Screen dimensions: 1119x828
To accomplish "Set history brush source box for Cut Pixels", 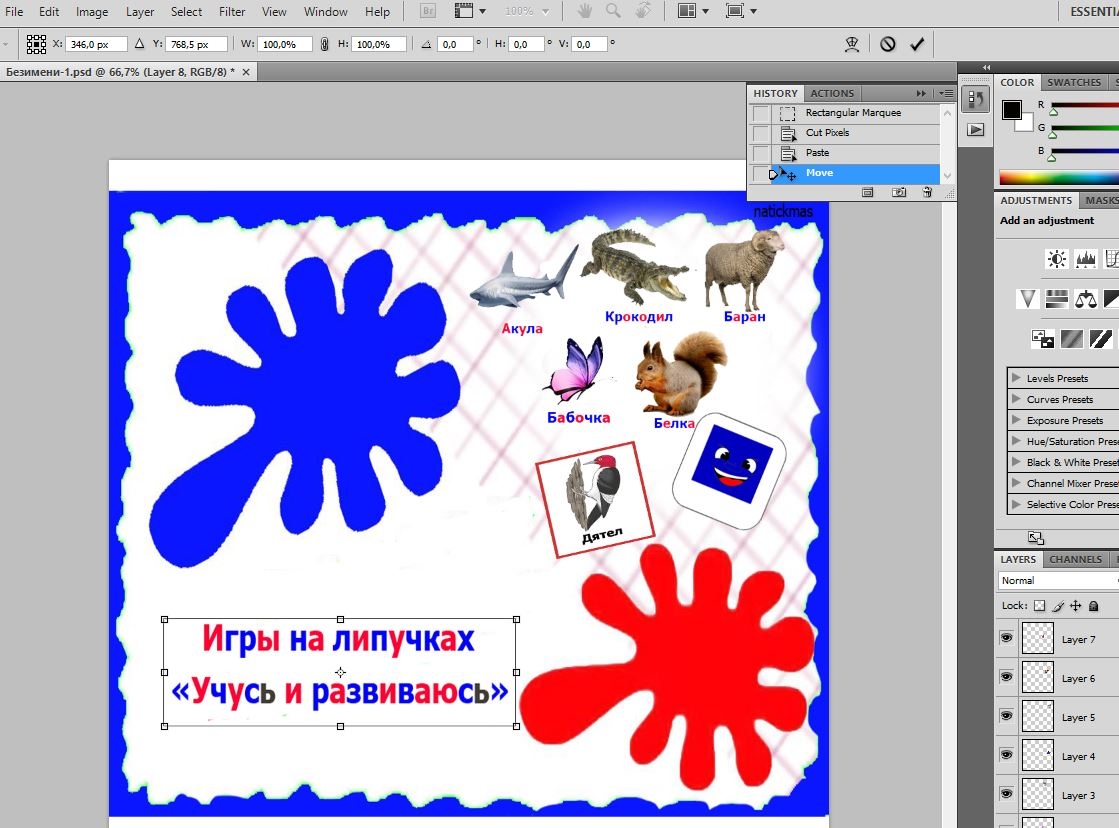I will [x=761, y=133].
